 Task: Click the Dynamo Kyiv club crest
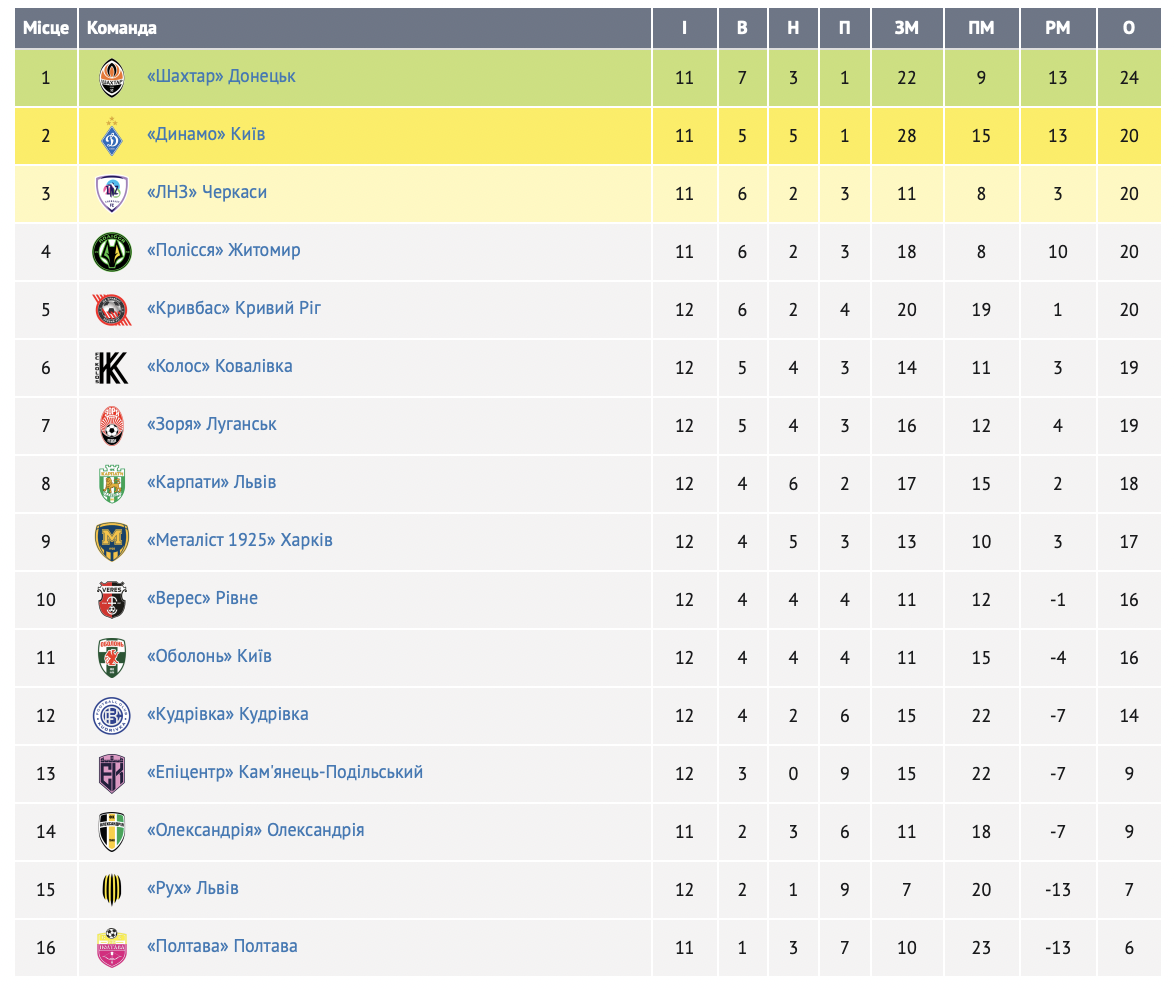(111, 136)
